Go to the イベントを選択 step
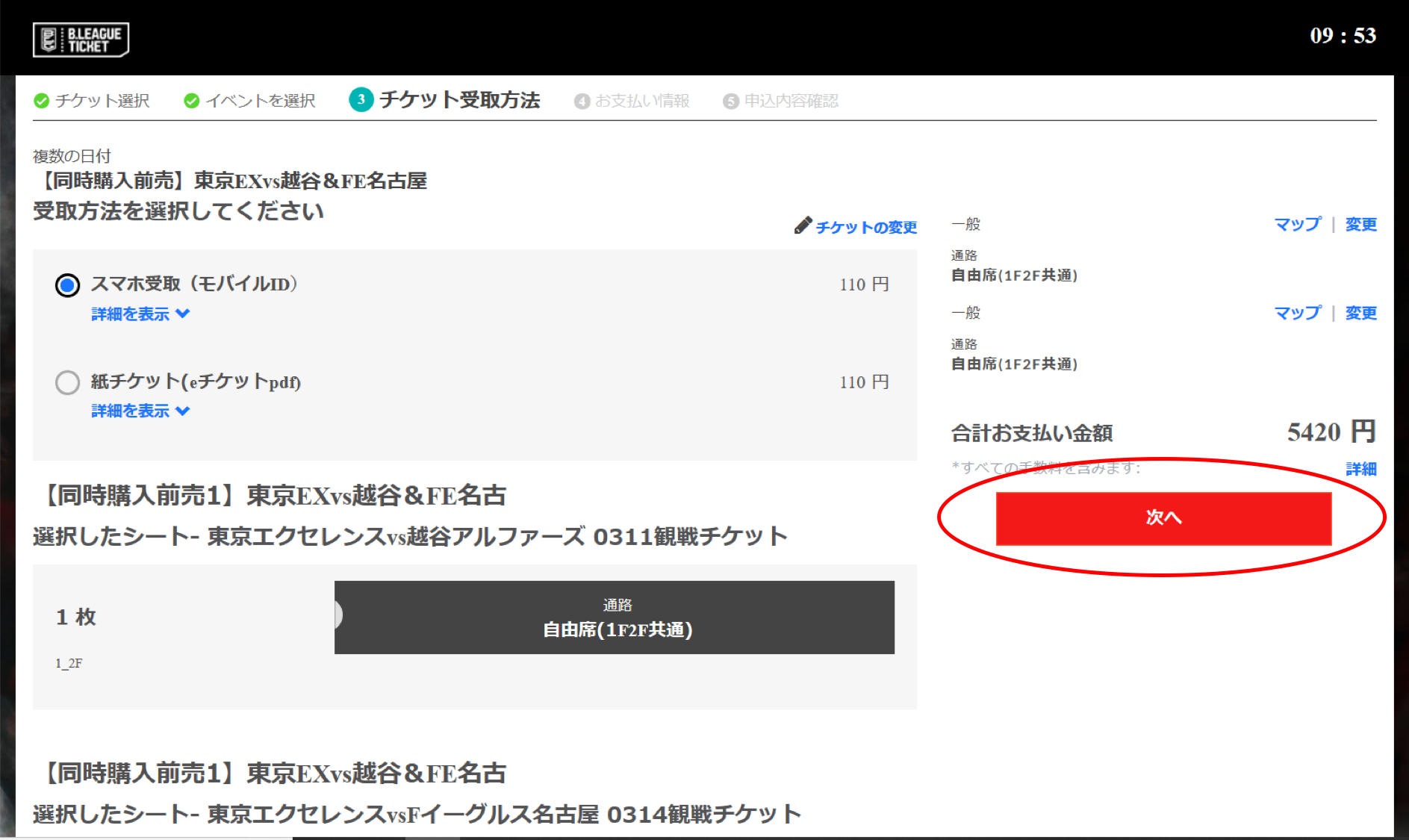Screen dimensions: 1409x840 pyautogui.click(x=260, y=101)
